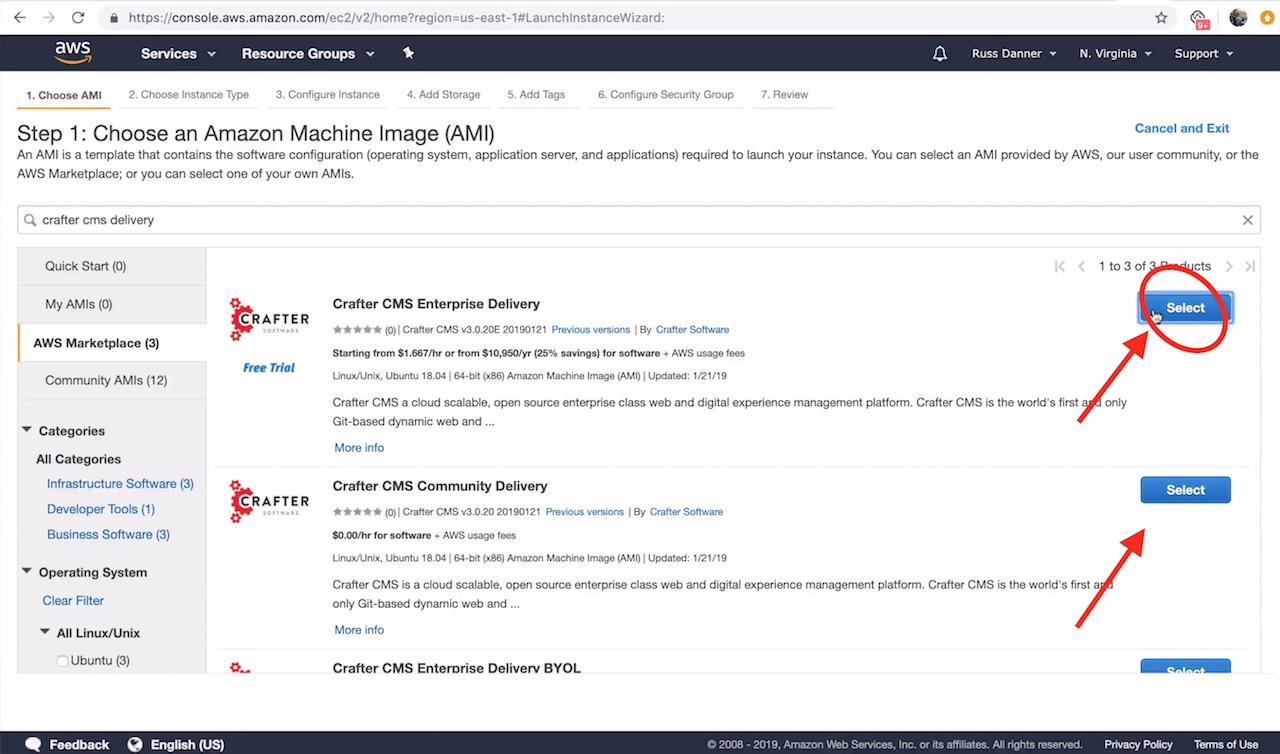1280x754 pixels.
Task: Go to last page of results
Action: click(1250, 266)
